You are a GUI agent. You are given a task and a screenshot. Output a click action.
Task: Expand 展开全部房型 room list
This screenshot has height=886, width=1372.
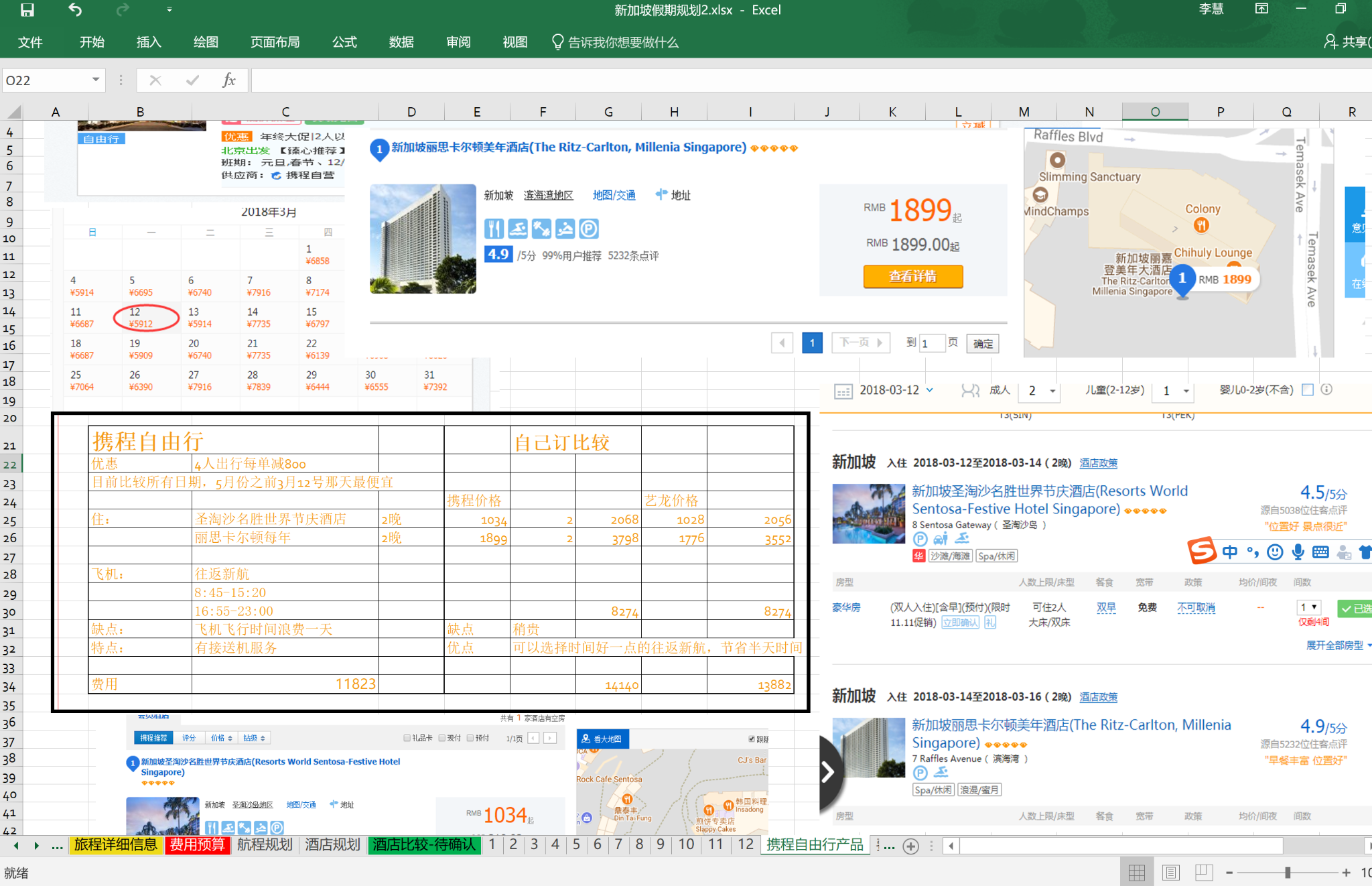1338,645
